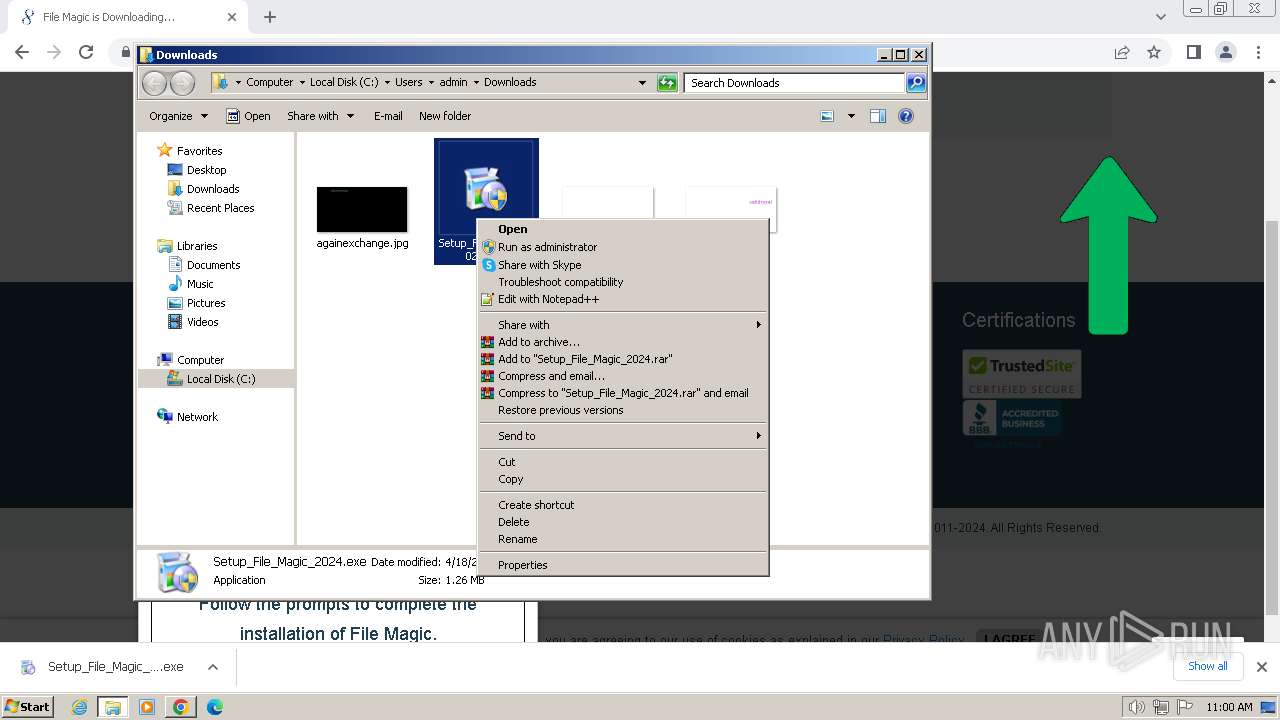Select Edit with Notepad++
Viewport: 1280px width, 720px height.
[548, 299]
